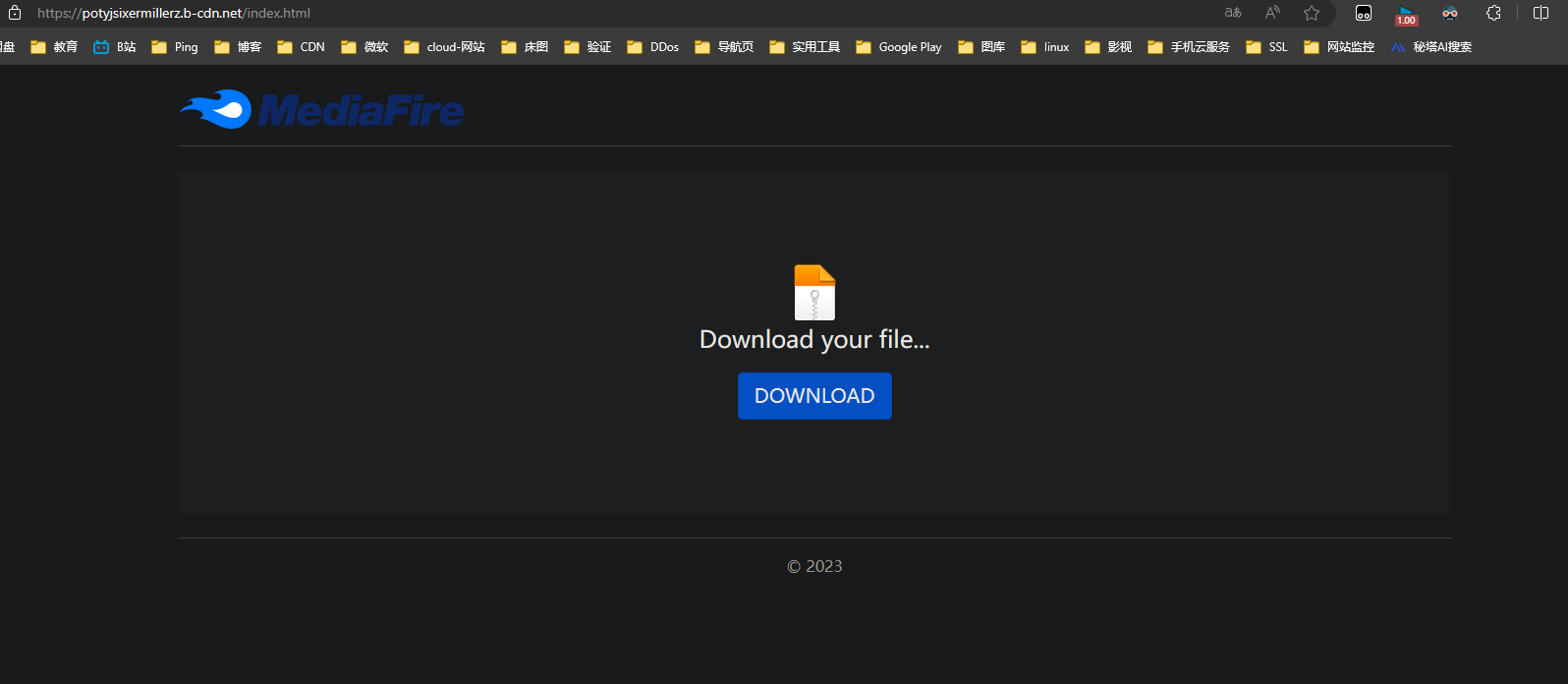The width and height of the screenshot is (1568, 684).
Task: Open the 影视 bookmark folder
Action: tap(1108, 47)
